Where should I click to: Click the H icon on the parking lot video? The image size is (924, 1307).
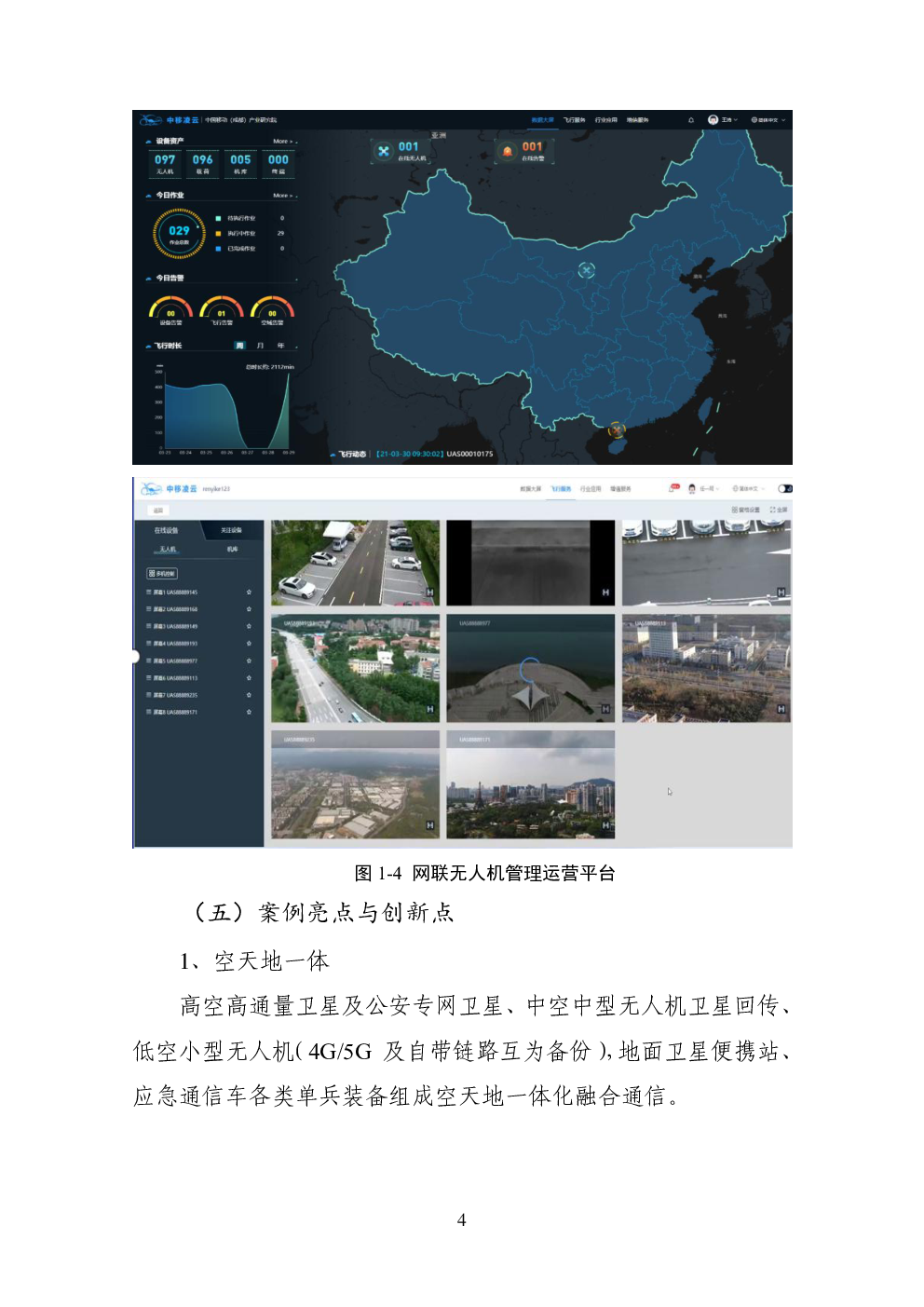click(430, 592)
